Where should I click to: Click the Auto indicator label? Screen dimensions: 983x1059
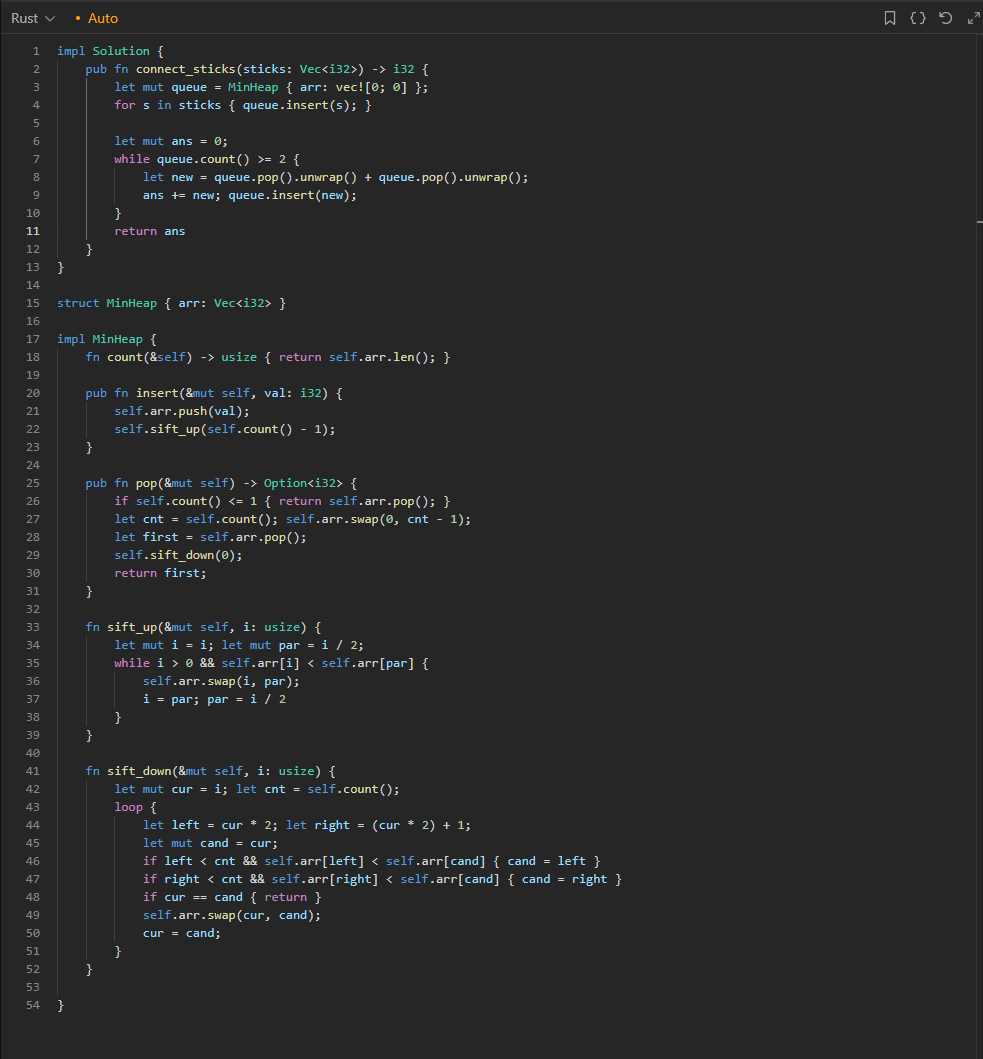pyautogui.click(x=103, y=18)
